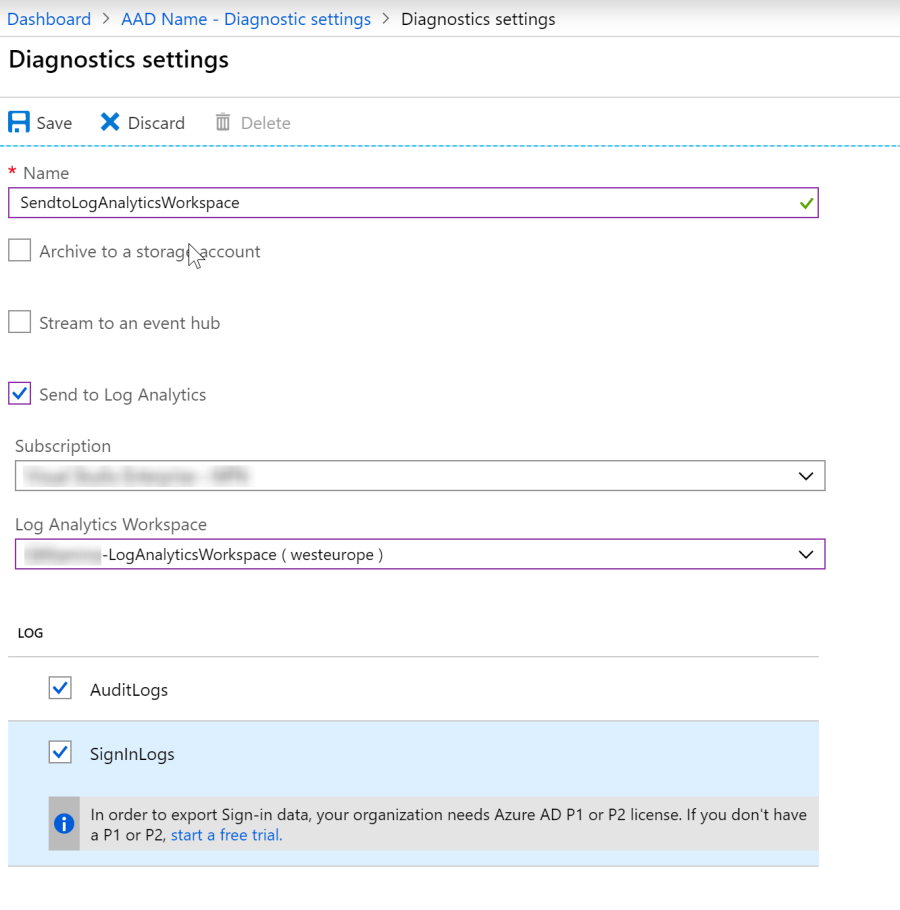Uncheck the AuditLogs option
900x910 pixels.
[x=62, y=688]
